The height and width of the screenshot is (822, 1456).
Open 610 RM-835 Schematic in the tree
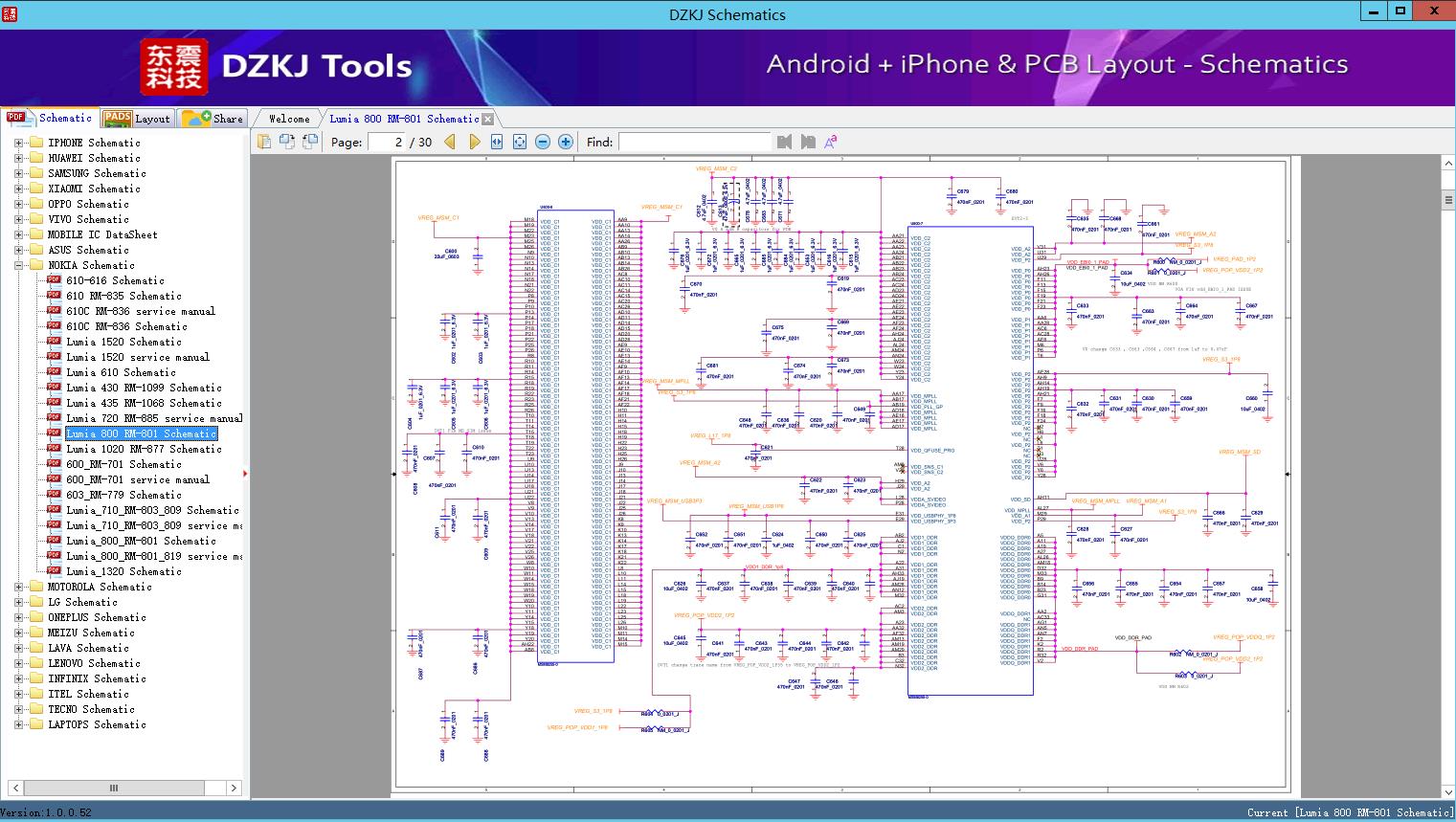123,296
